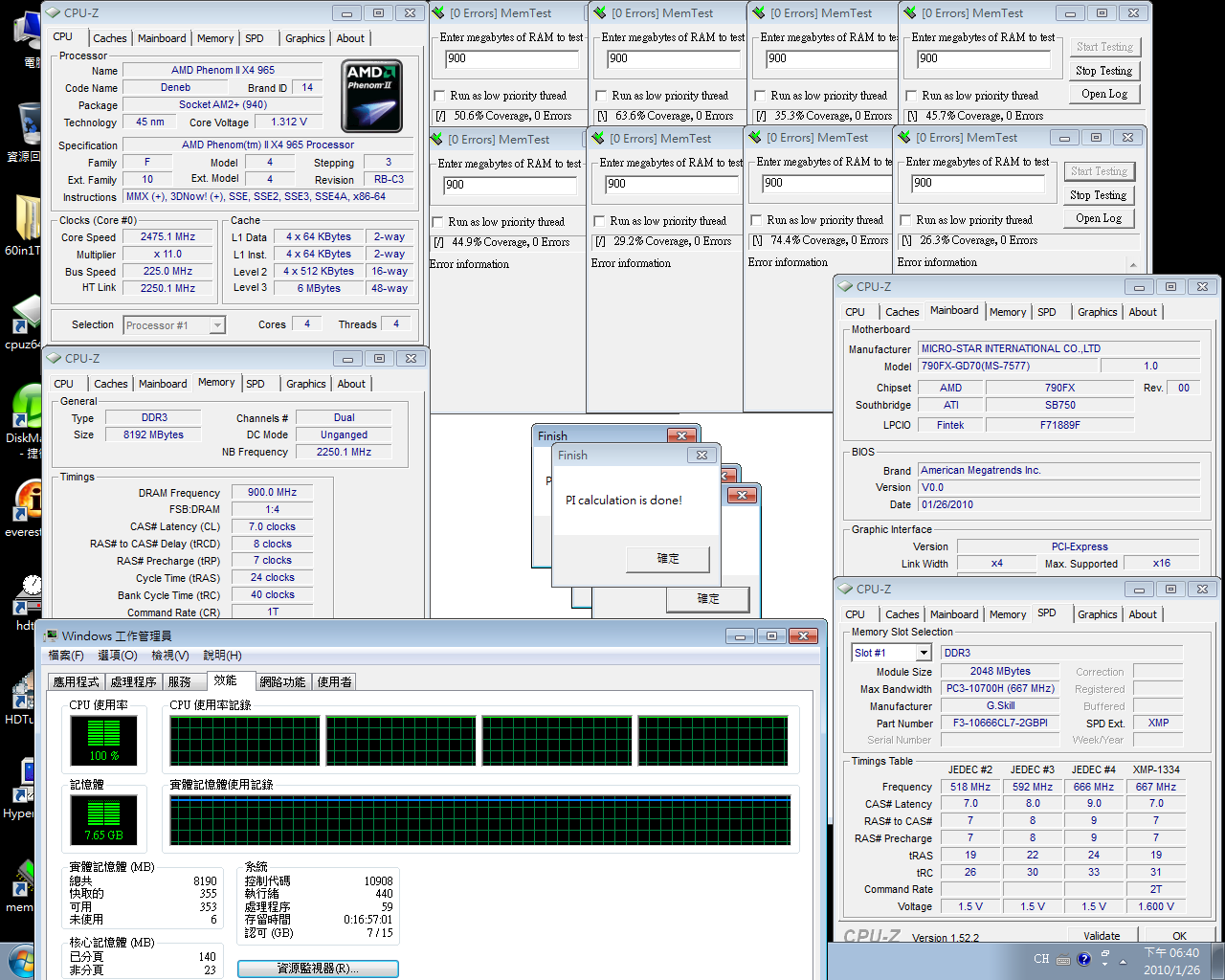
Task: Click RAM megabytes field in 50.6% MemTest
Action: coord(512,58)
